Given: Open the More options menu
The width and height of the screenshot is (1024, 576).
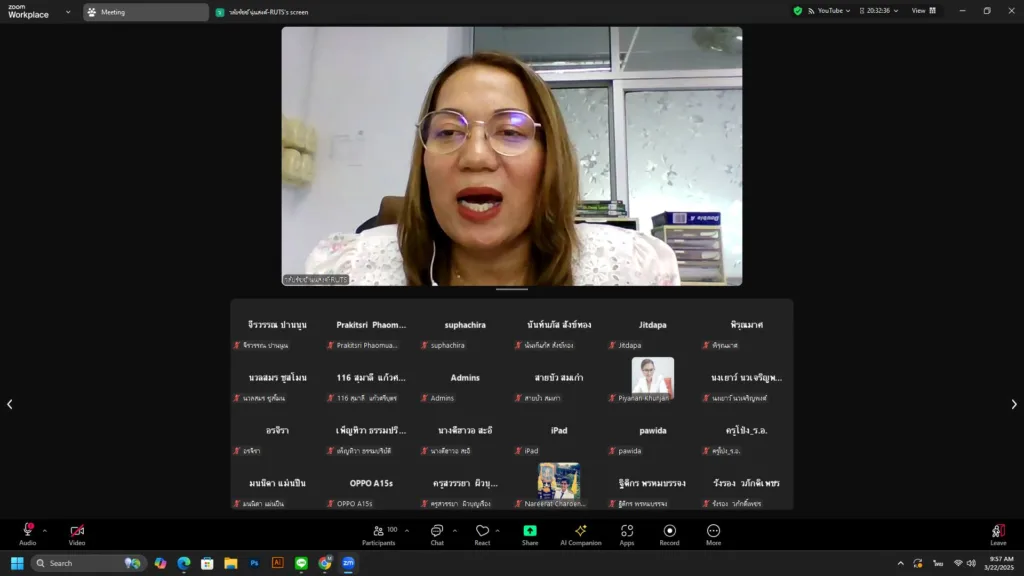Looking at the screenshot, I should coord(713,533).
